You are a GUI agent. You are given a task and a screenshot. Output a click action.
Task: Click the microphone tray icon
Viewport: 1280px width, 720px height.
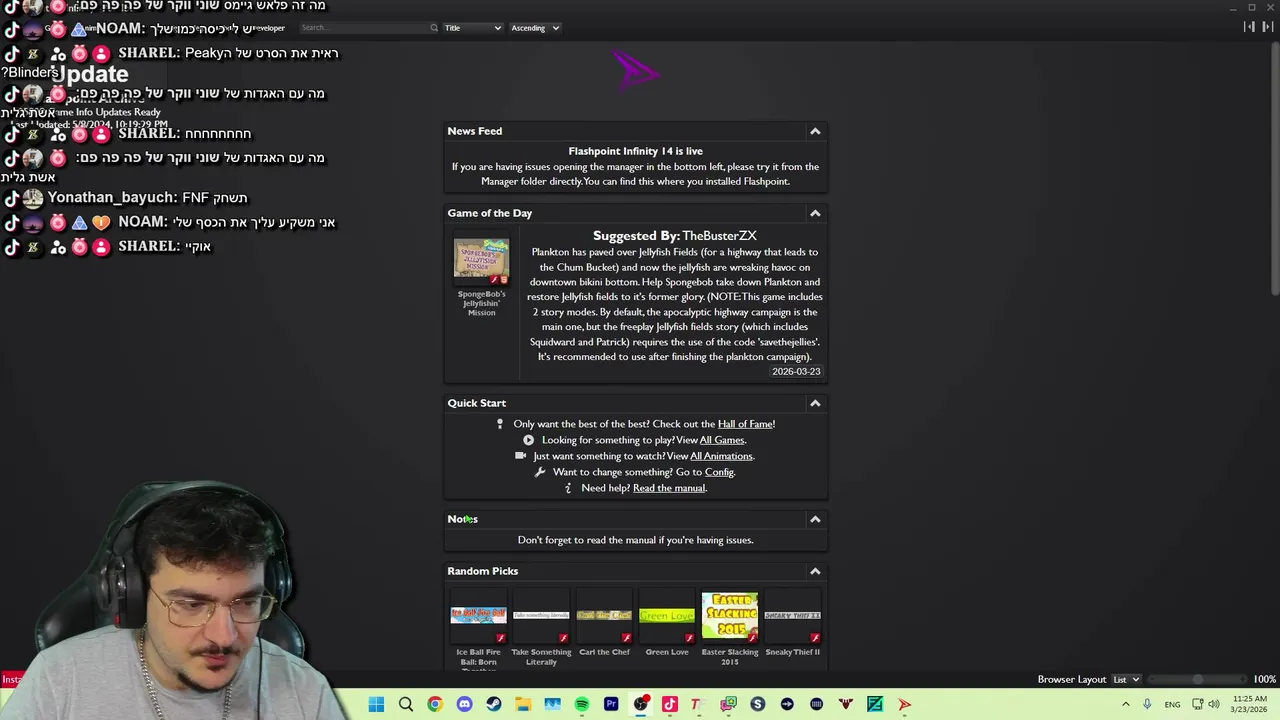pos(1147,704)
